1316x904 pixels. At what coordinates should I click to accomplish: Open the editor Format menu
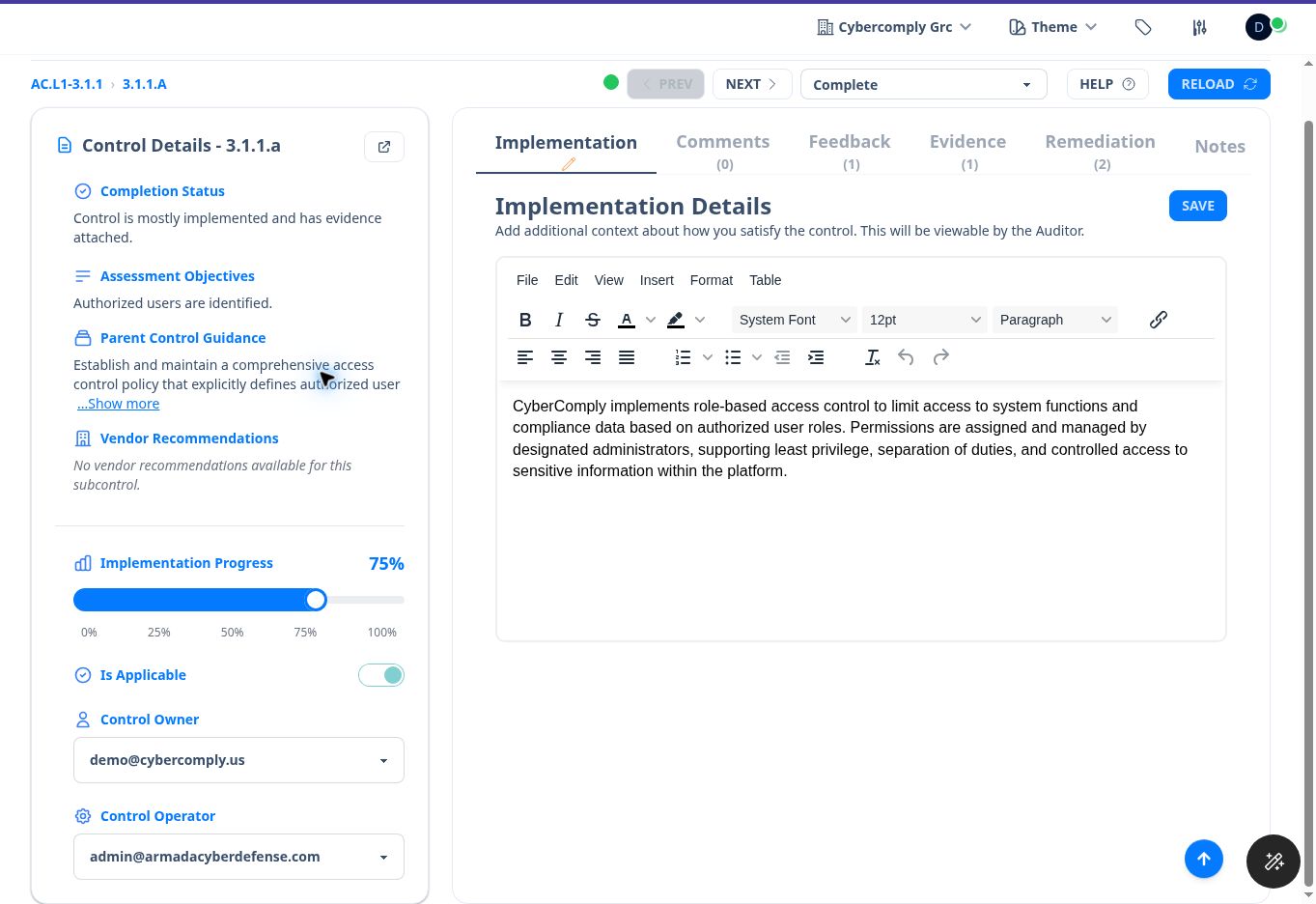(x=712, y=280)
